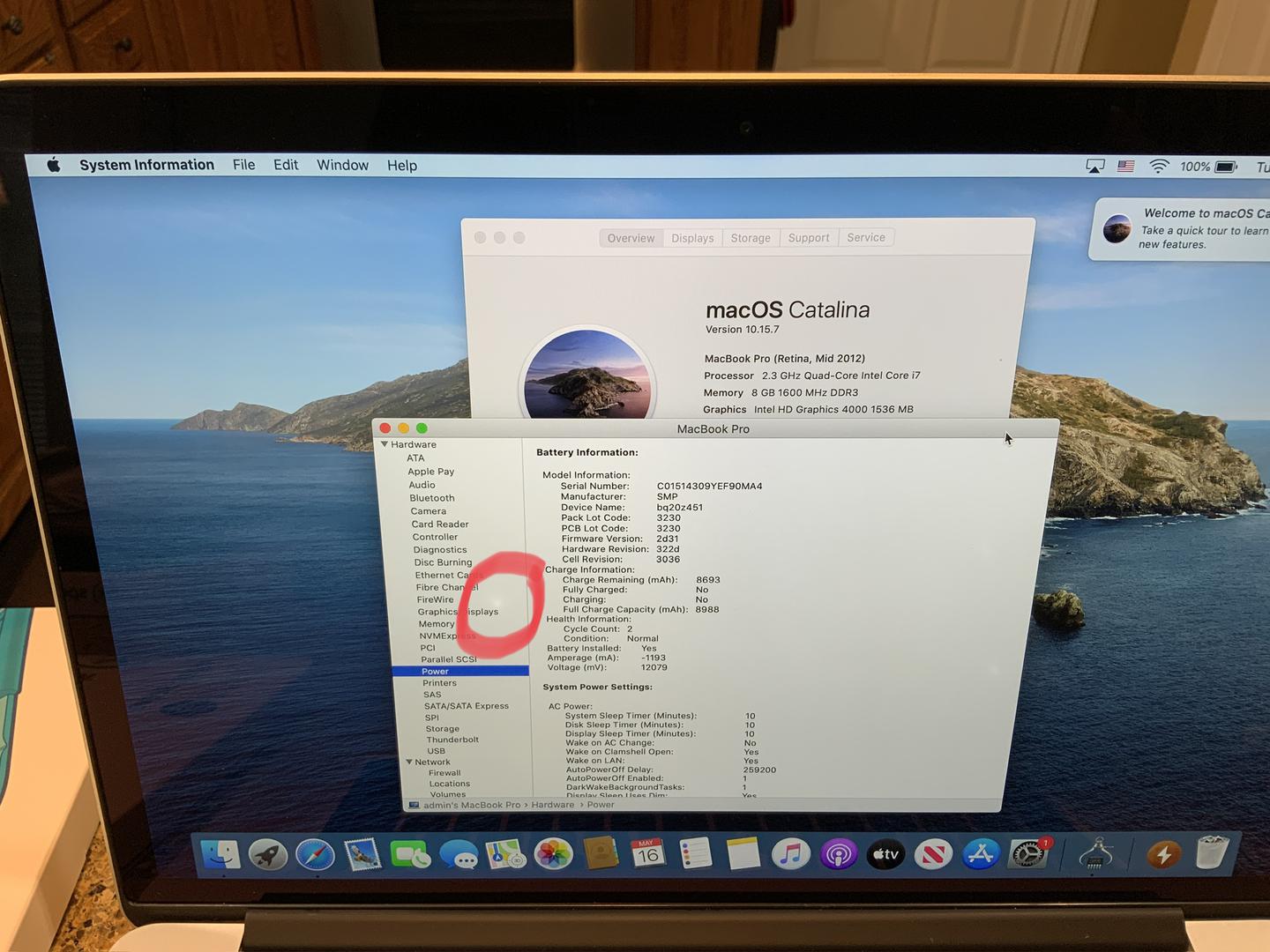Open the Calendar icon showing May 16

[x=648, y=853]
